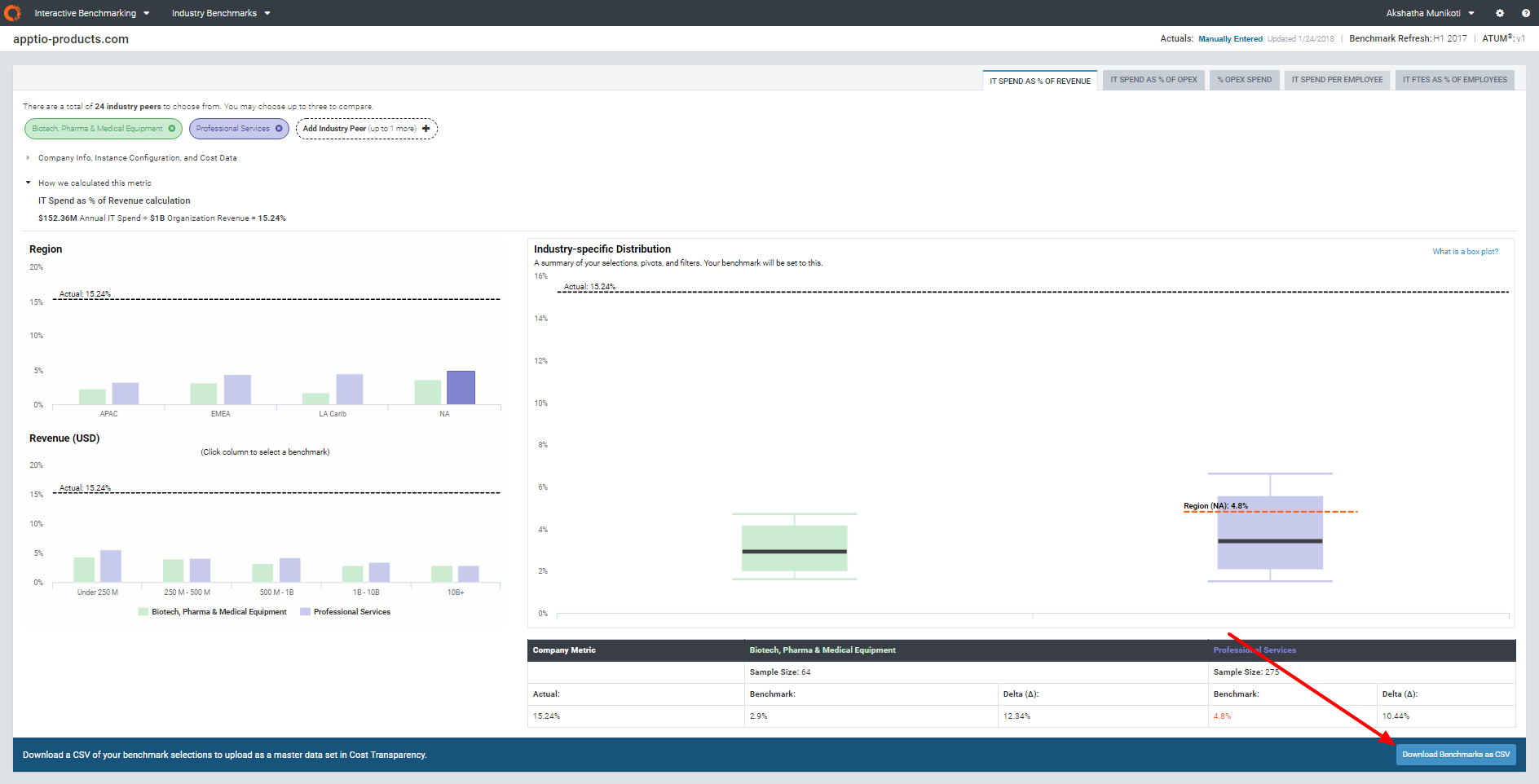This screenshot has width=1539, height=784.
Task: Select 1B - 10B Biotech revenue bar
Action: (x=352, y=574)
